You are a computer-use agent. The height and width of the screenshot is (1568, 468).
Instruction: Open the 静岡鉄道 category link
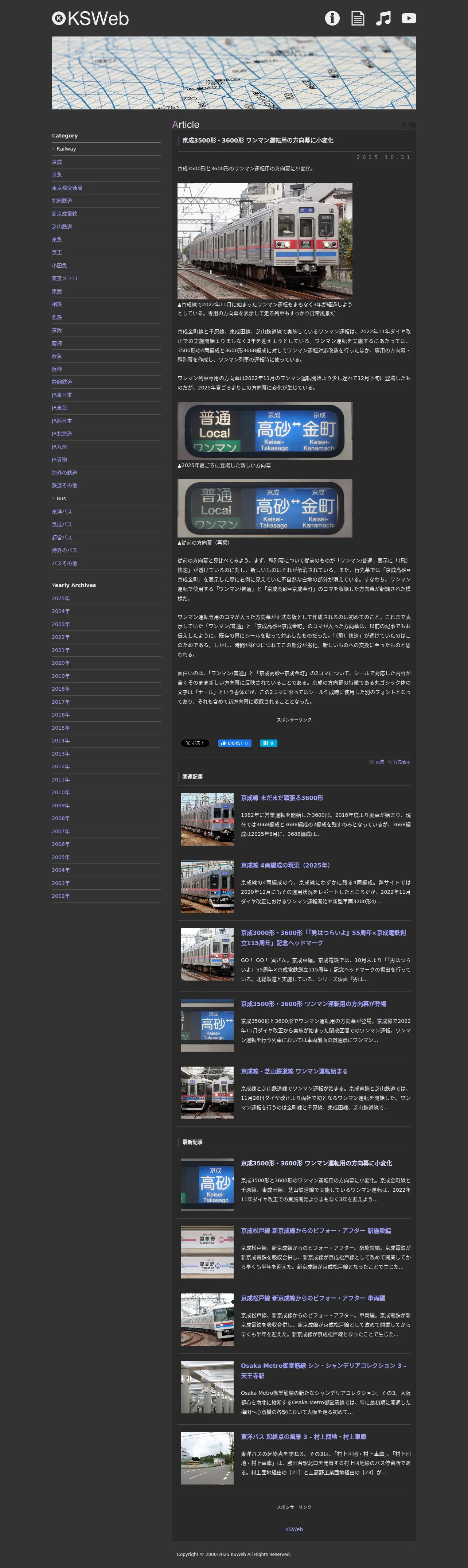(x=62, y=382)
